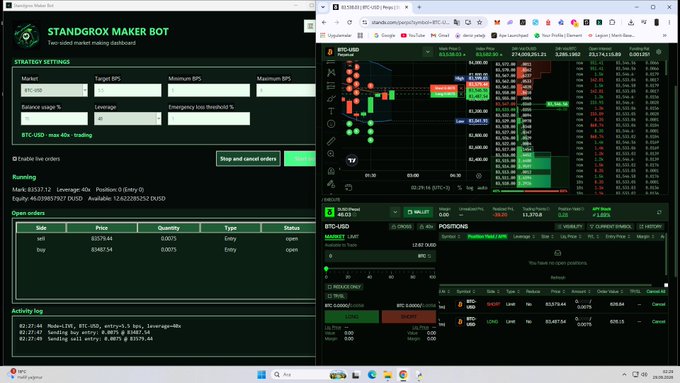Open the MetaMask fox extension
Image resolution: width=680 pixels, height=383 pixels.
[x=497, y=22]
